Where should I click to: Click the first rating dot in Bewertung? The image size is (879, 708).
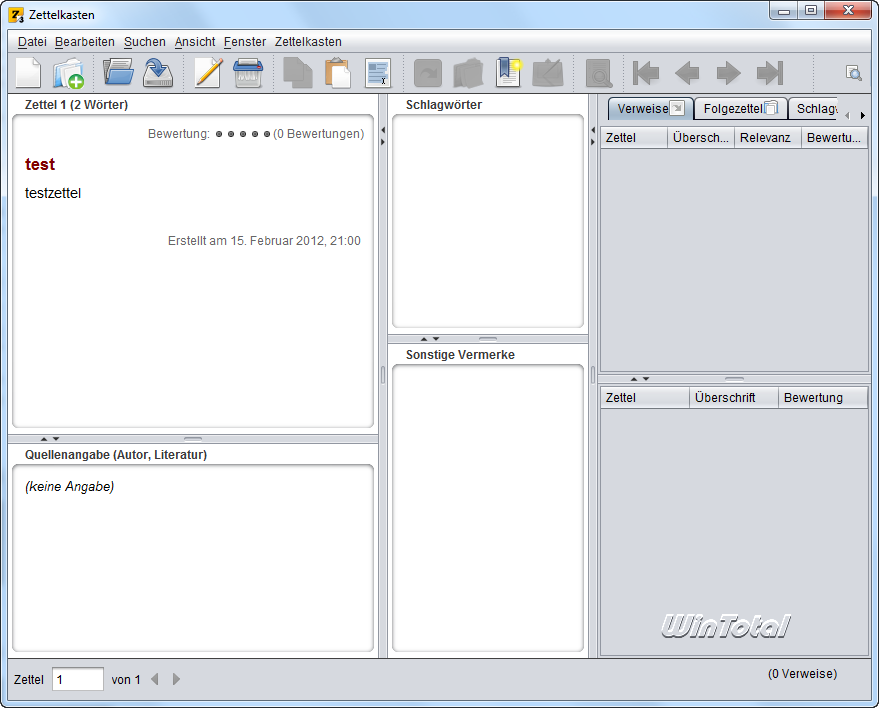[x=219, y=134]
